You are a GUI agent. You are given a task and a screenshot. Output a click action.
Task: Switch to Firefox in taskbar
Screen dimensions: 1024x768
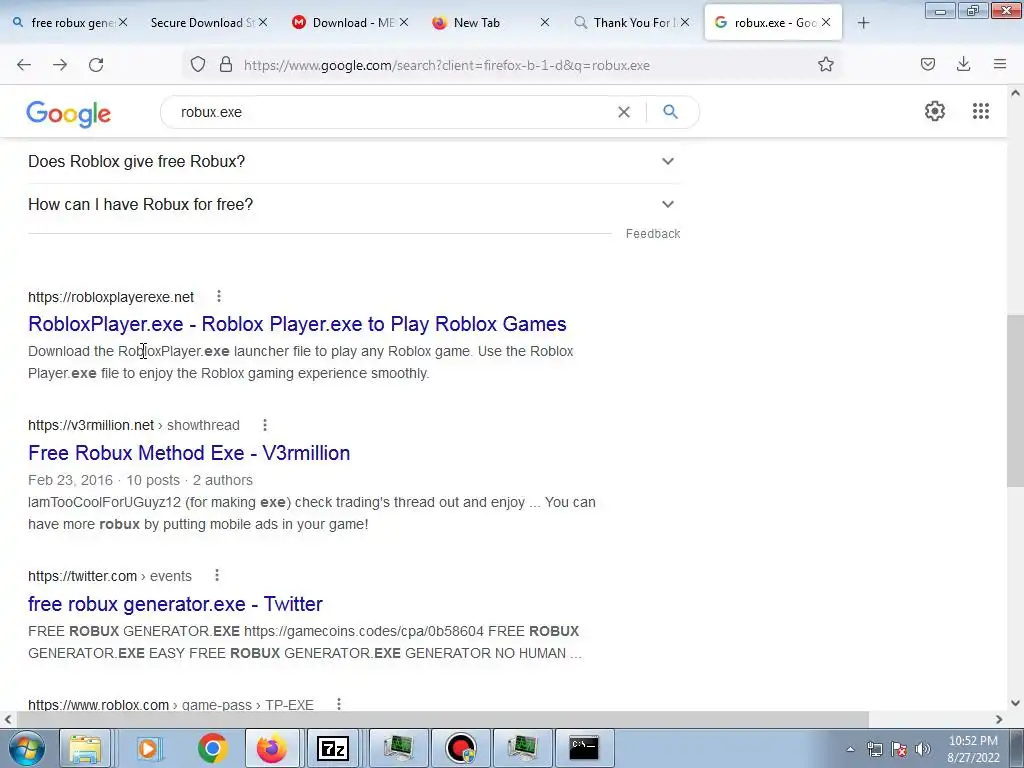[272, 748]
